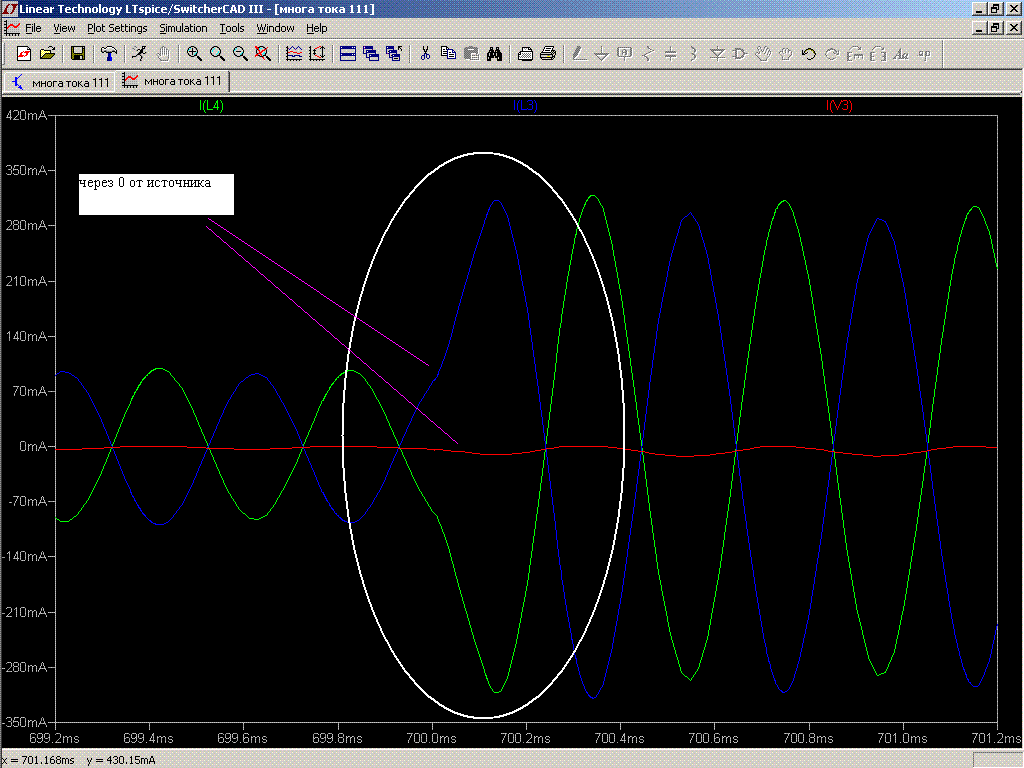Click the red I(V3) trace label

(x=839, y=106)
